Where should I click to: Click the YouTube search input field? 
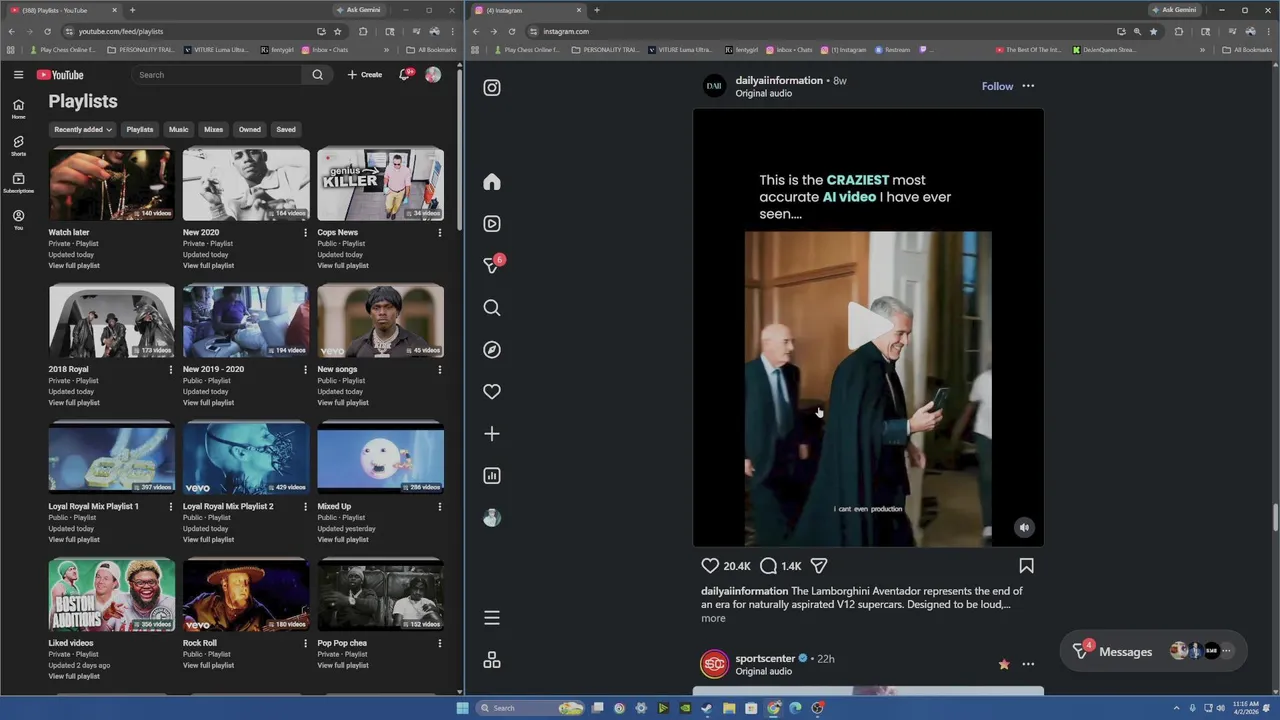click(x=216, y=75)
